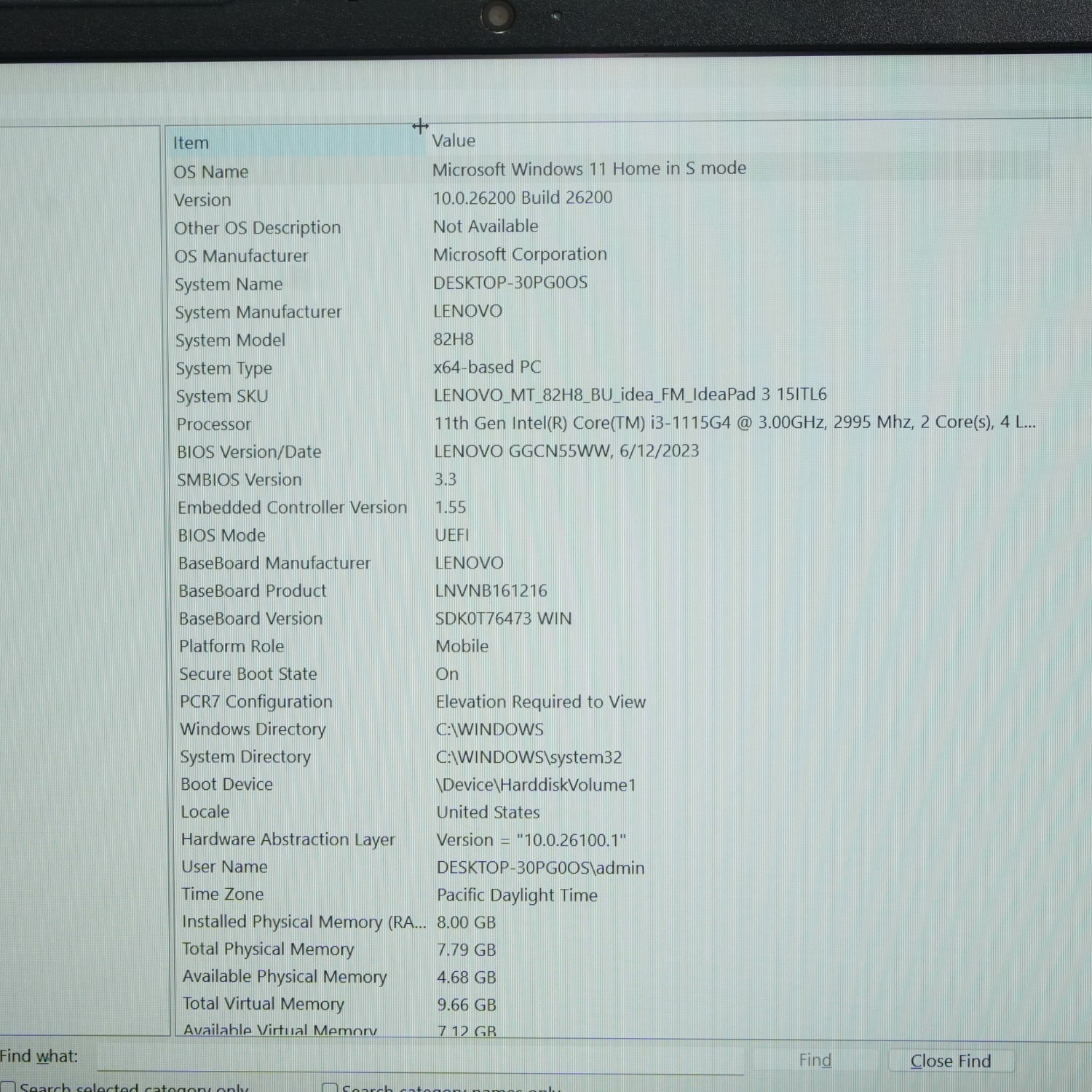Select the System Type item
Image resolution: width=1092 pixels, height=1092 pixels.
[223, 368]
